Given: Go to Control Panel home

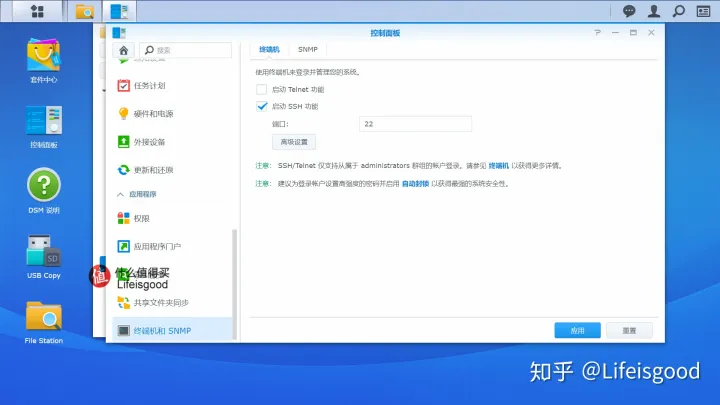Looking at the screenshot, I should click(124, 50).
